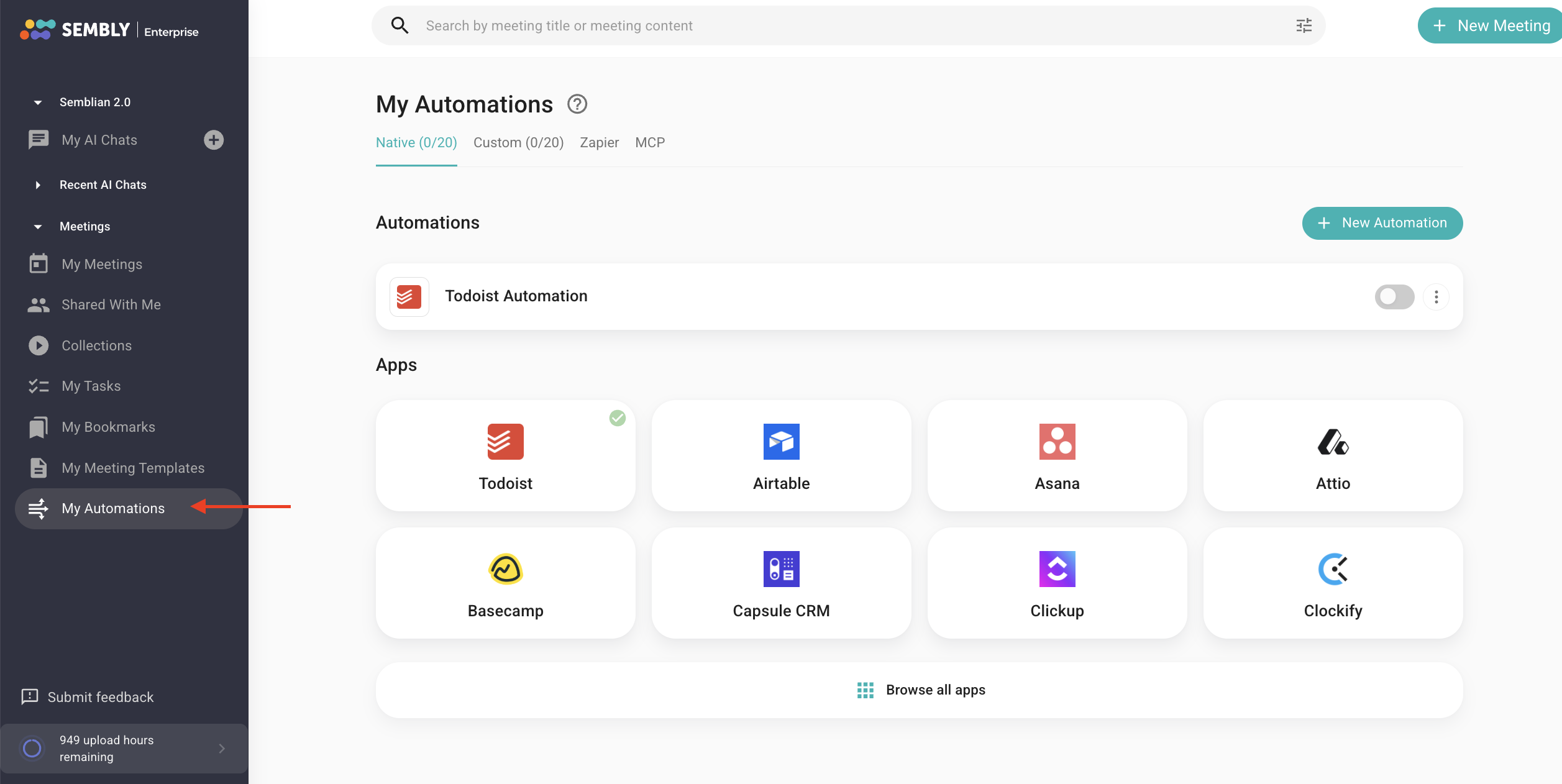Screen dimensions: 1562x784
Task: Click the New Automation button
Action: pos(1382,223)
